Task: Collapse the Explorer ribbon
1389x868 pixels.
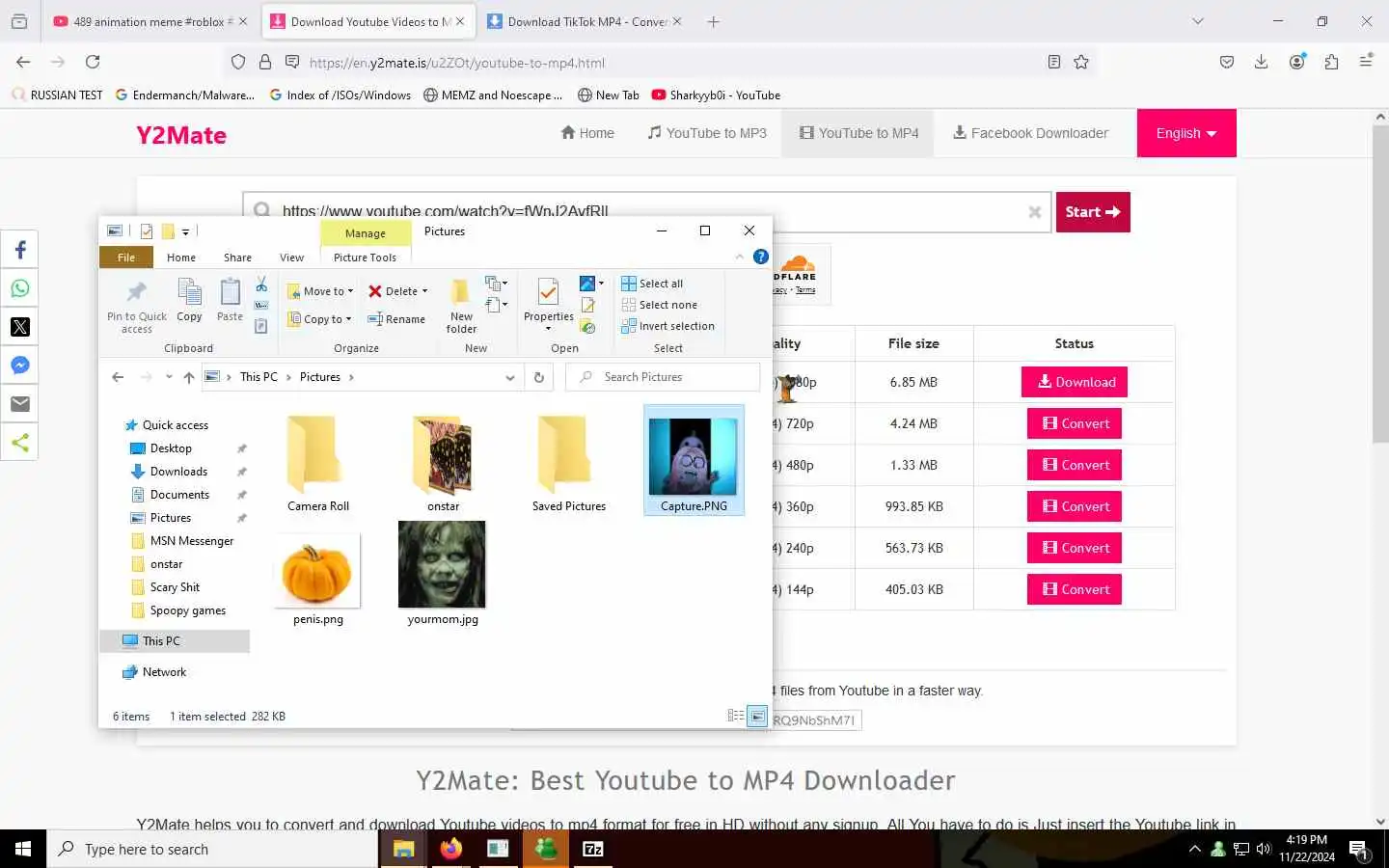Action: (x=739, y=257)
